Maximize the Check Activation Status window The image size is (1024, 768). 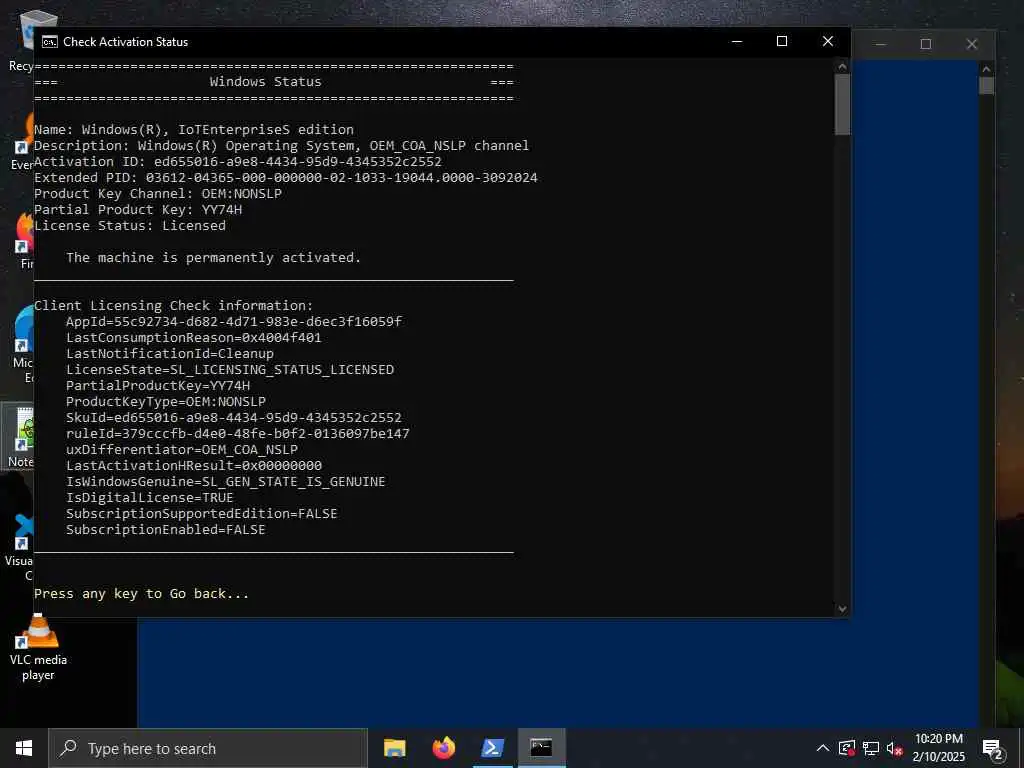pyautogui.click(x=782, y=42)
